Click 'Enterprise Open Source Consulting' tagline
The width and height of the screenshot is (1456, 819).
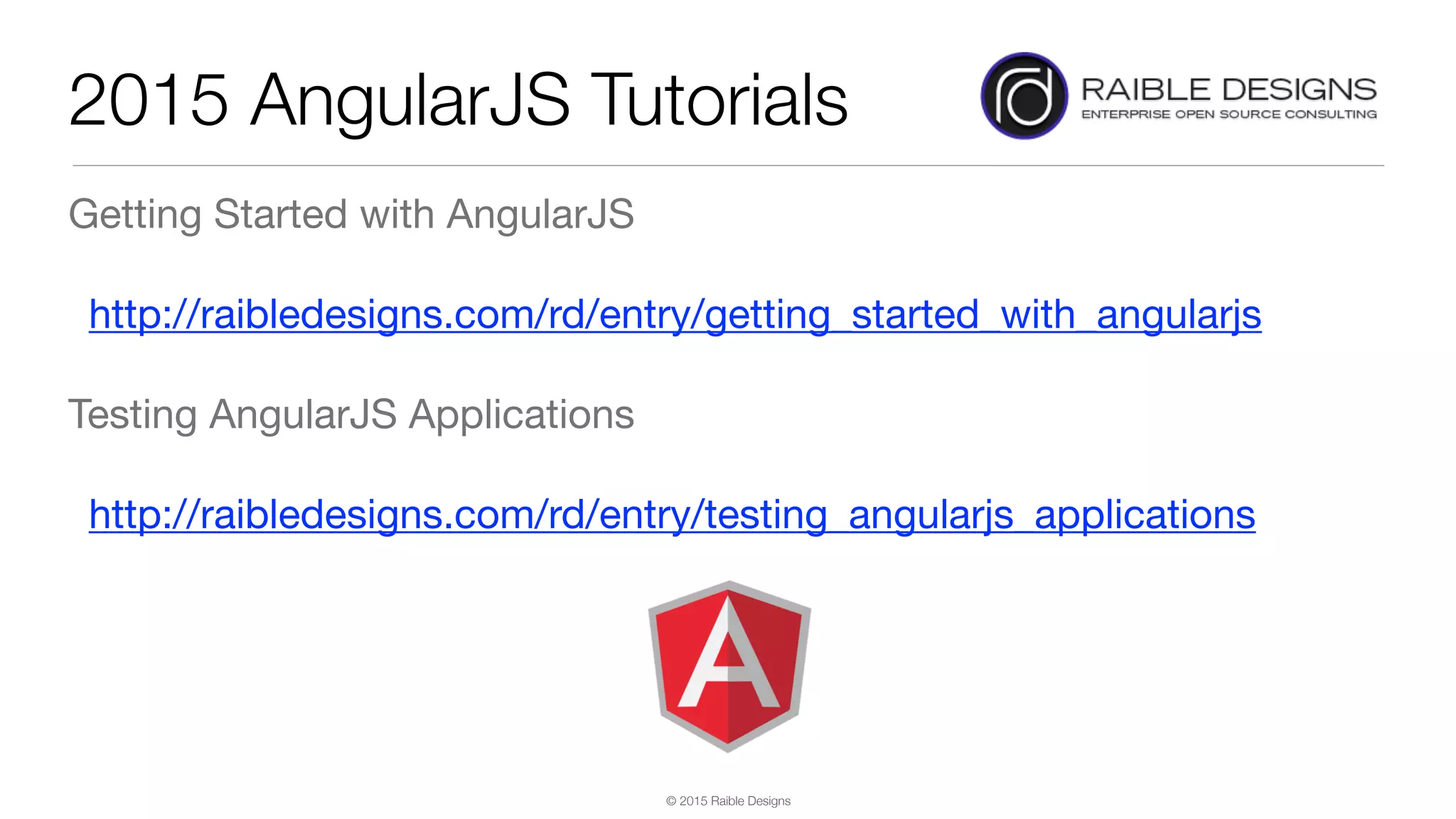[x=1229, y=114]
